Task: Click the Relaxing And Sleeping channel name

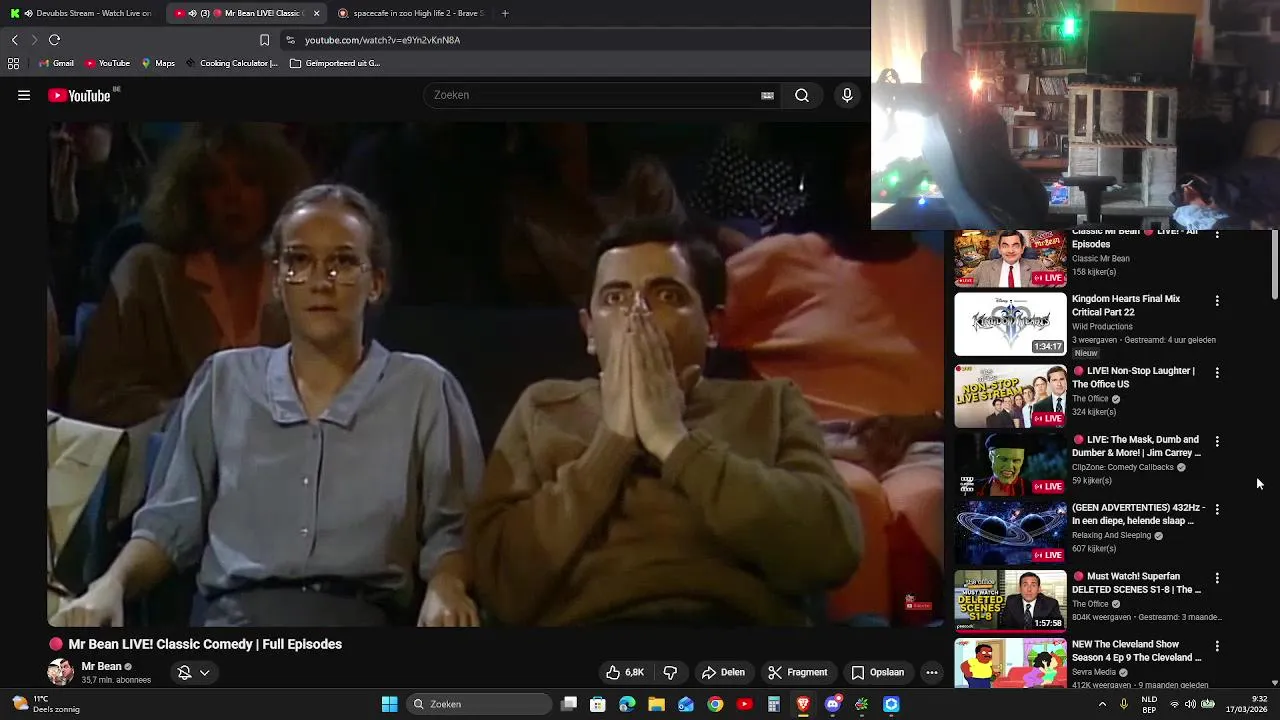Action: pyautogui.click(x=1112, y=535)
